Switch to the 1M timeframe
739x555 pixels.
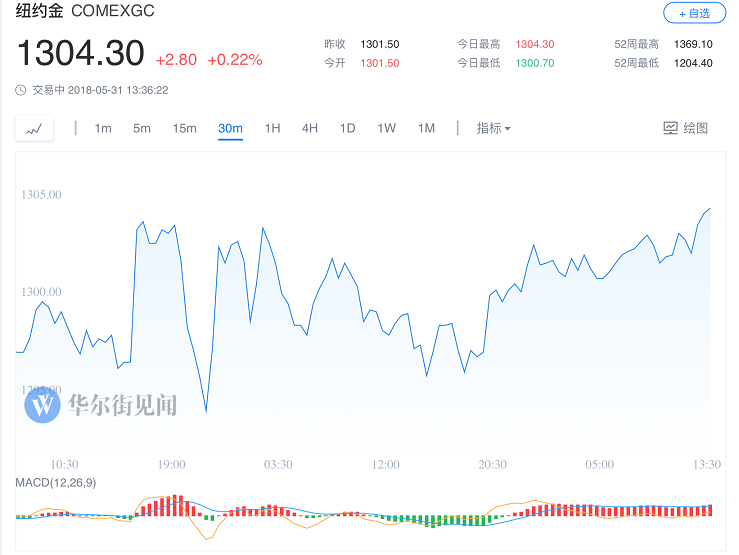point(426,128)
